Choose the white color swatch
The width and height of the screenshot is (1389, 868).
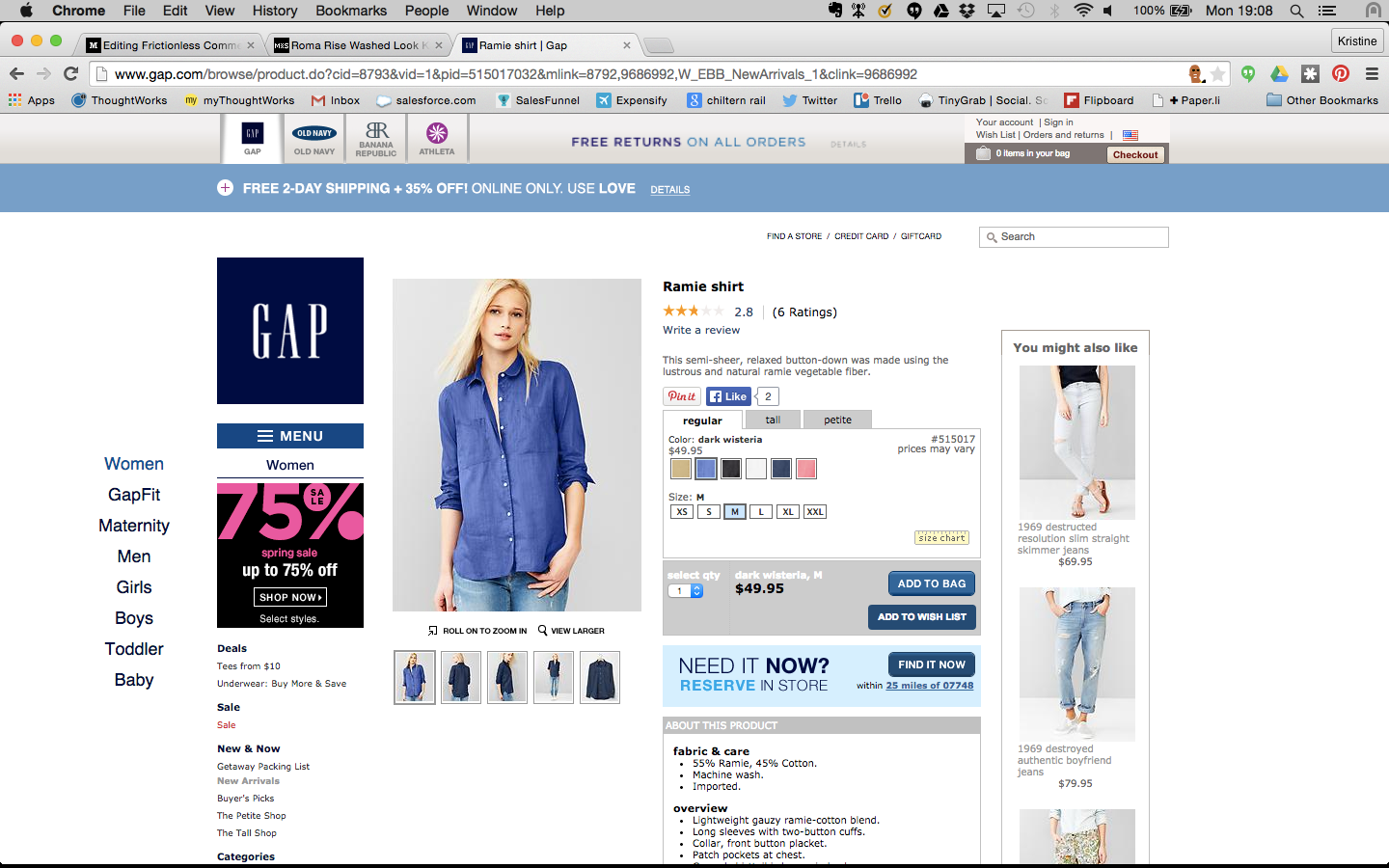coord(756,469)
